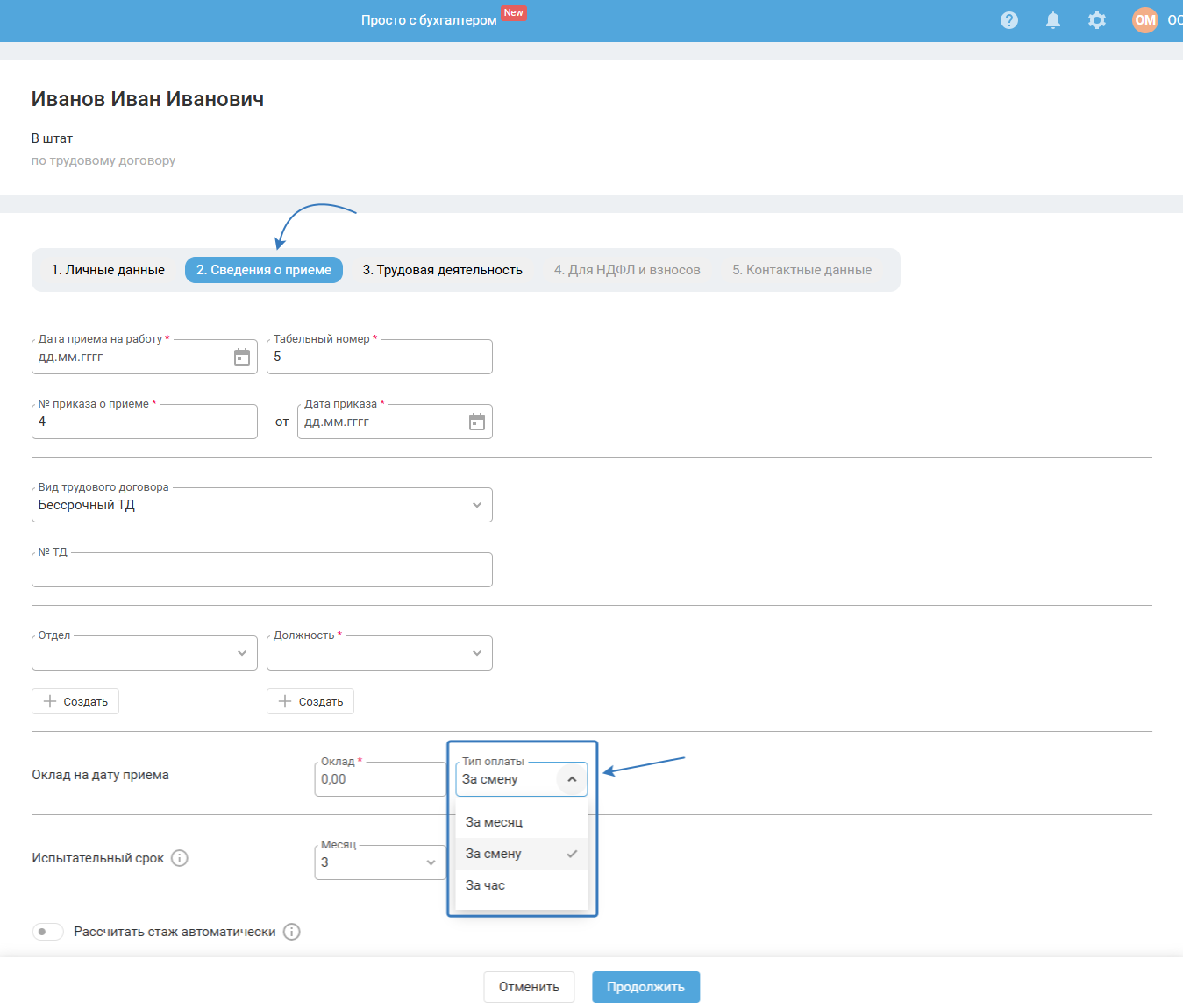This screenshot has height=1008, width=1183.
Task: Toggle automatic seniority calculation switch
Action: point(48,932)
